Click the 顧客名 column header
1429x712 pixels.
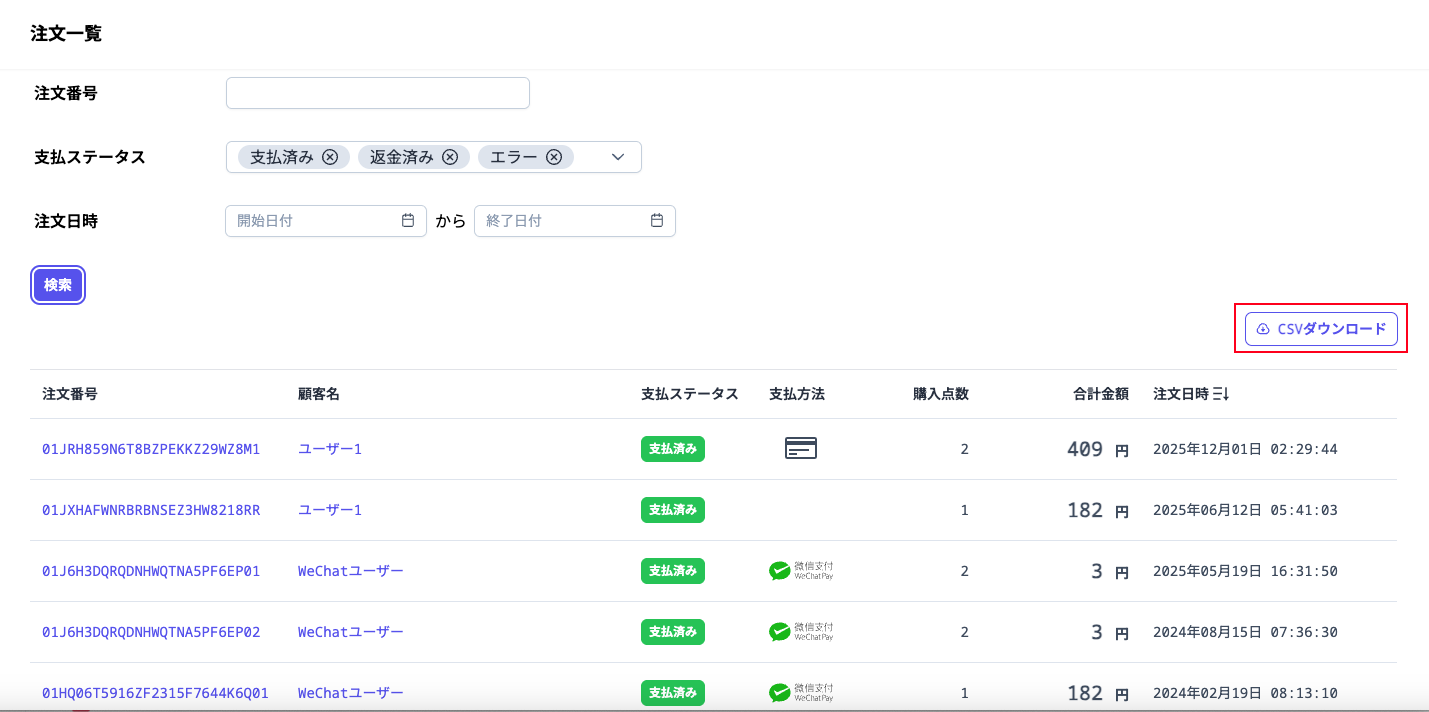[319, 394]
